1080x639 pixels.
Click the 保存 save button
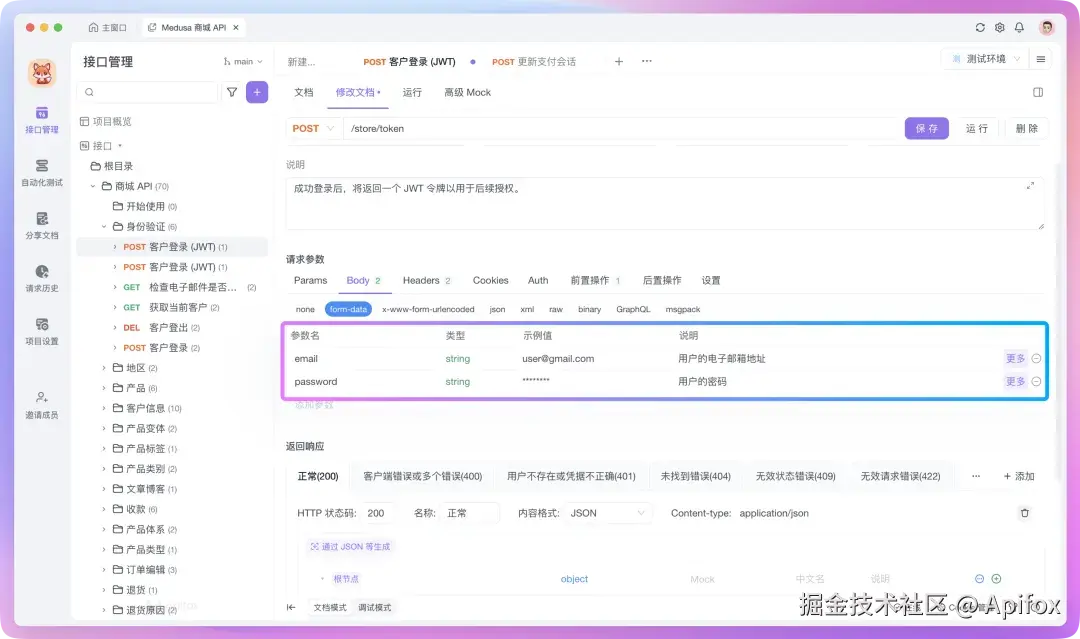coord(926,128)
